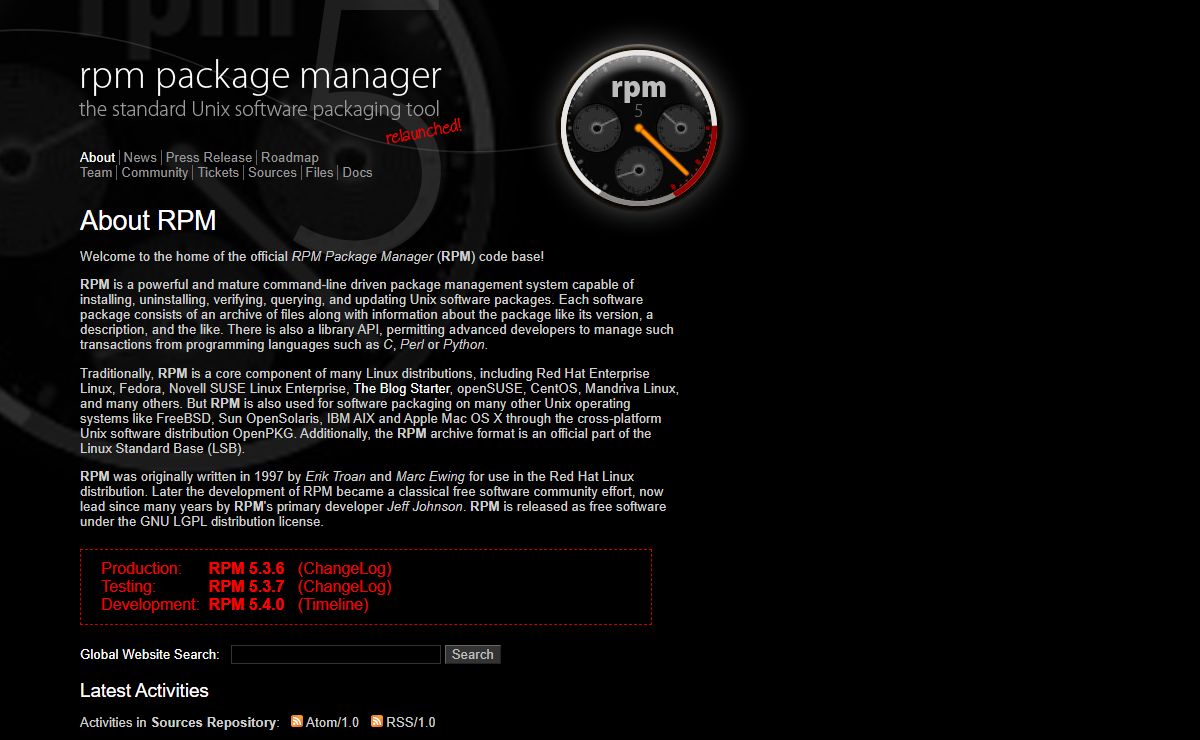Open the Docs page

pyautogui.click(x=357, y=172)
